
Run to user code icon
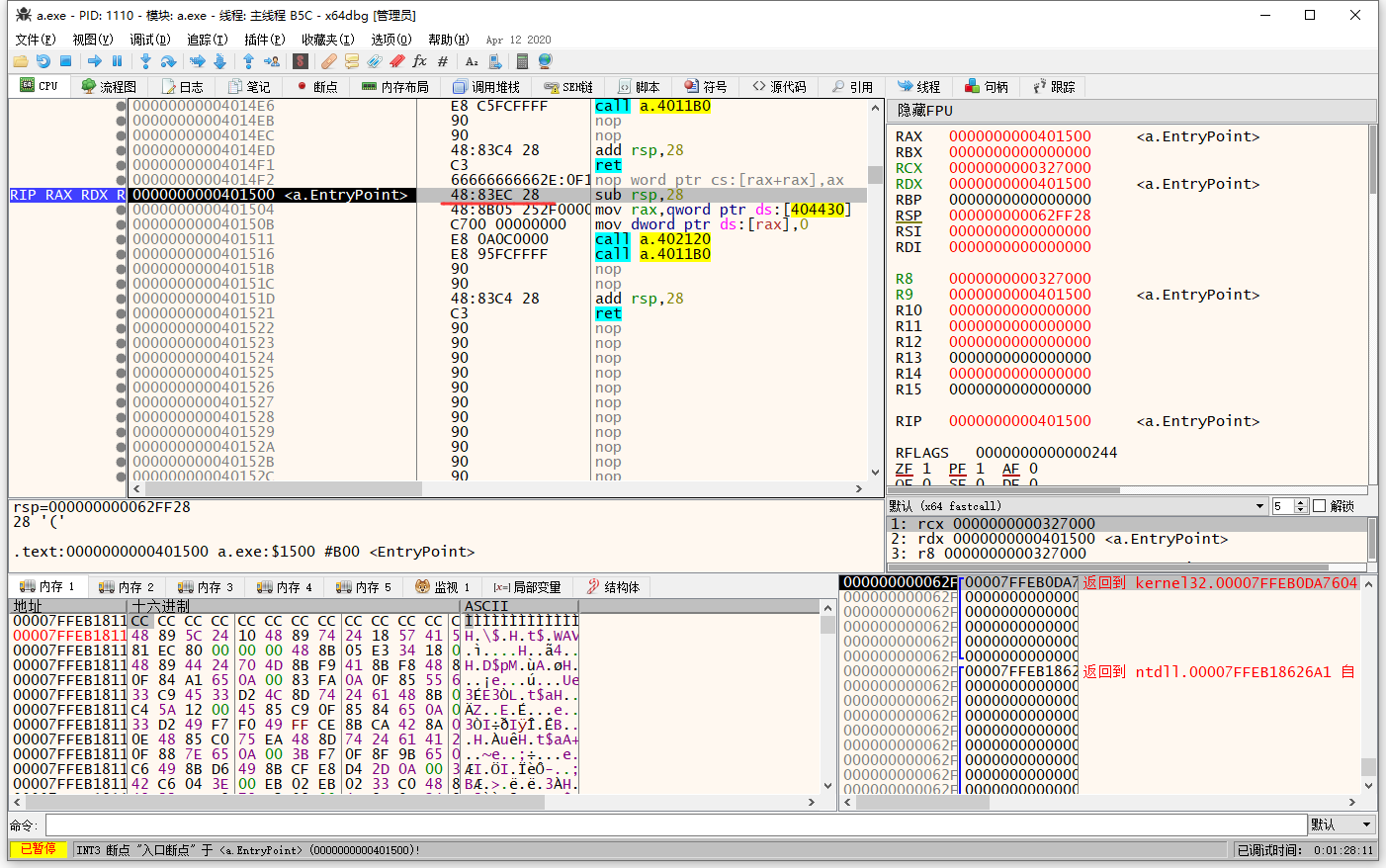click(x=271, y=61)
